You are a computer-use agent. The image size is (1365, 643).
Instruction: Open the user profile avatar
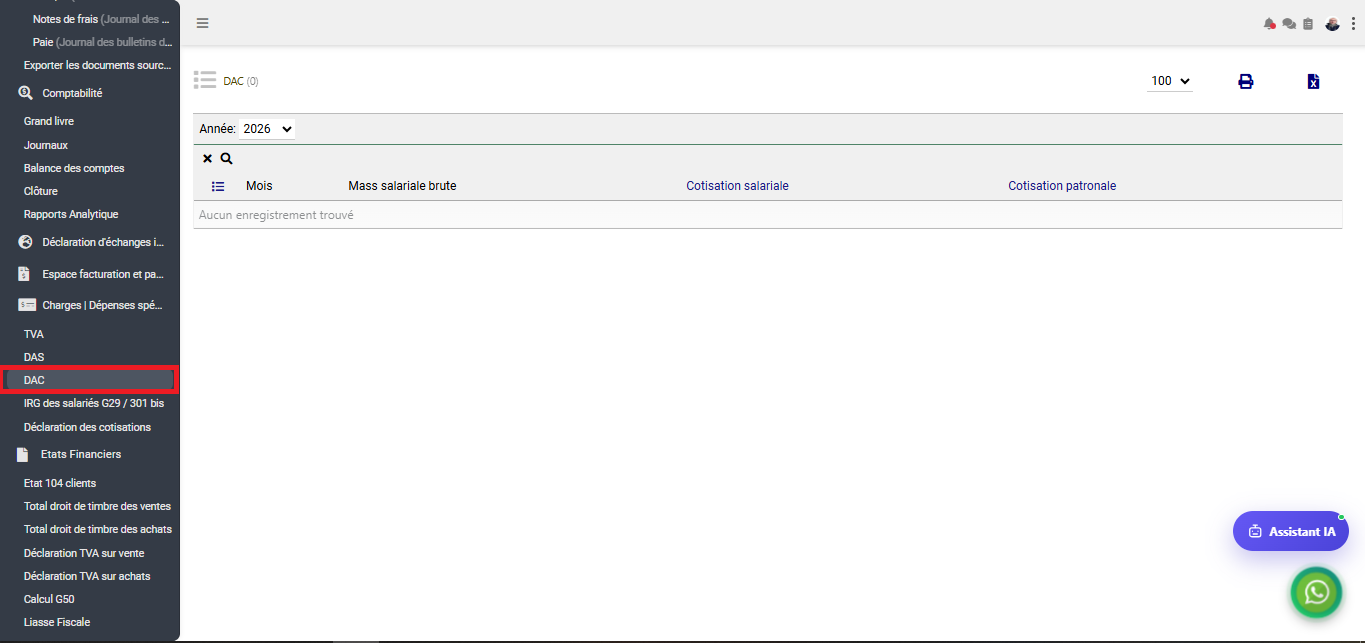(1332, 24)
